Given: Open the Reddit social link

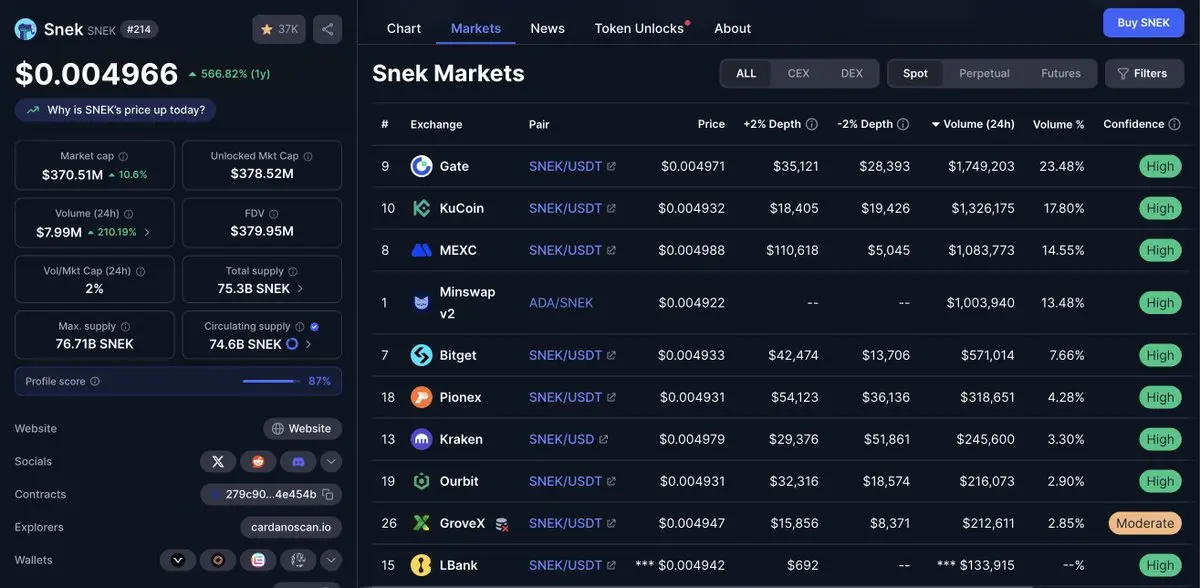Looking at the screenshot, I should 258,461.
